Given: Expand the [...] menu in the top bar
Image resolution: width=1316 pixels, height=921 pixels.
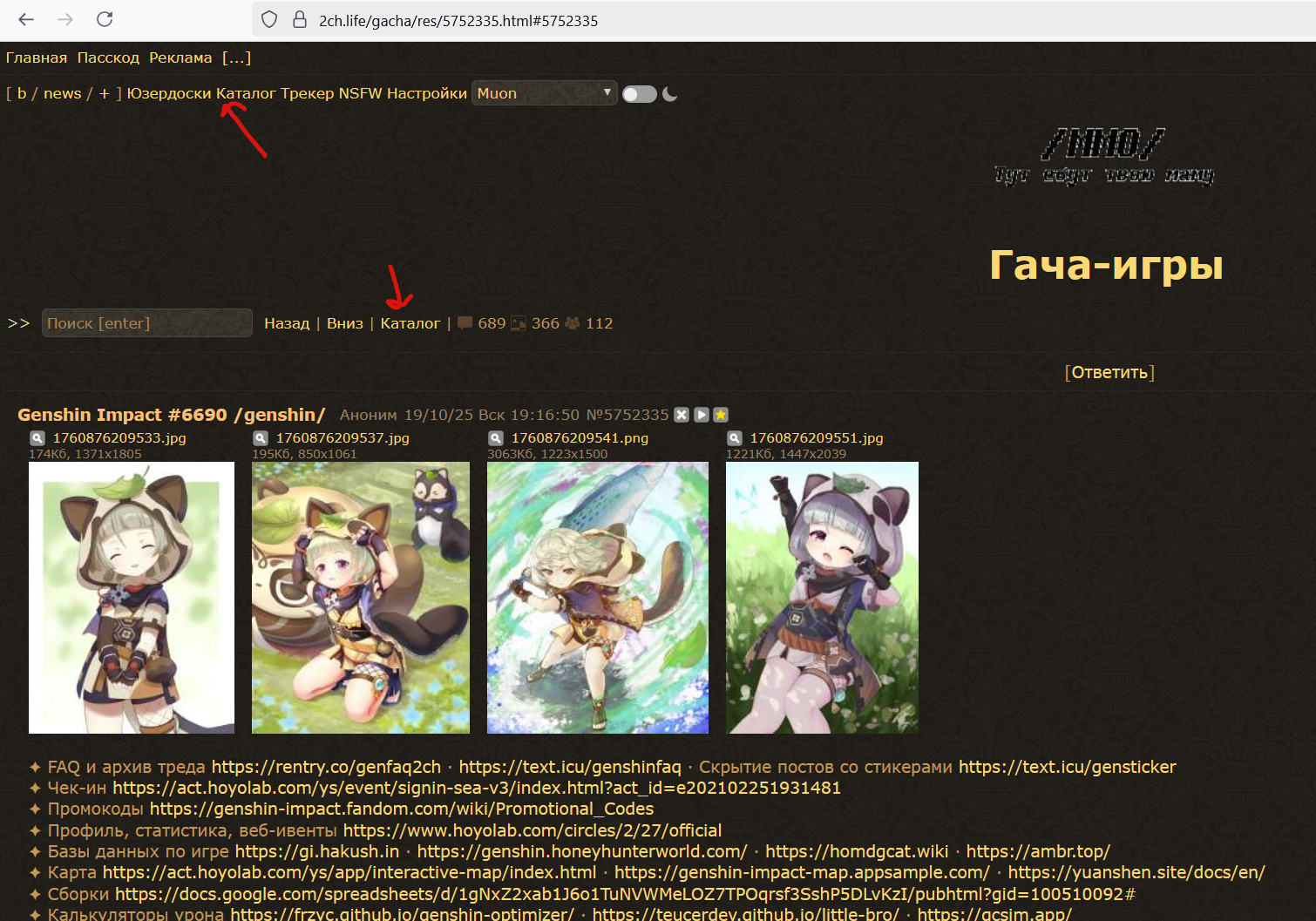Looking at the screenshot, I should (x=236, y=58).
